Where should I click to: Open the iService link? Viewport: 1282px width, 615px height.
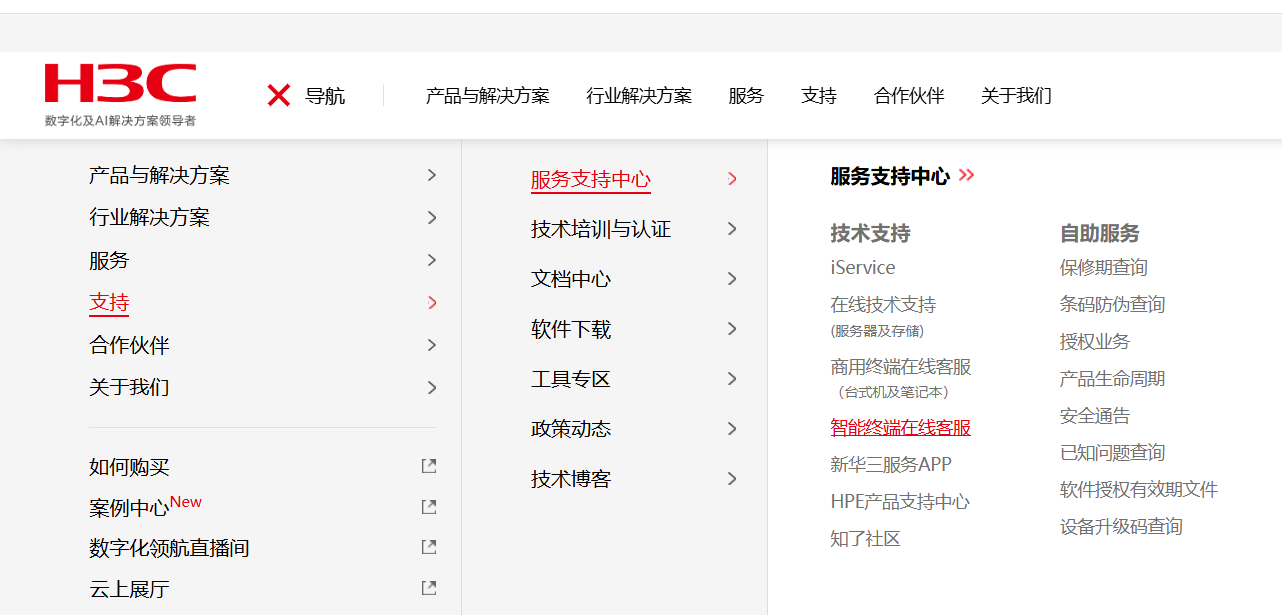coord(863,268)
